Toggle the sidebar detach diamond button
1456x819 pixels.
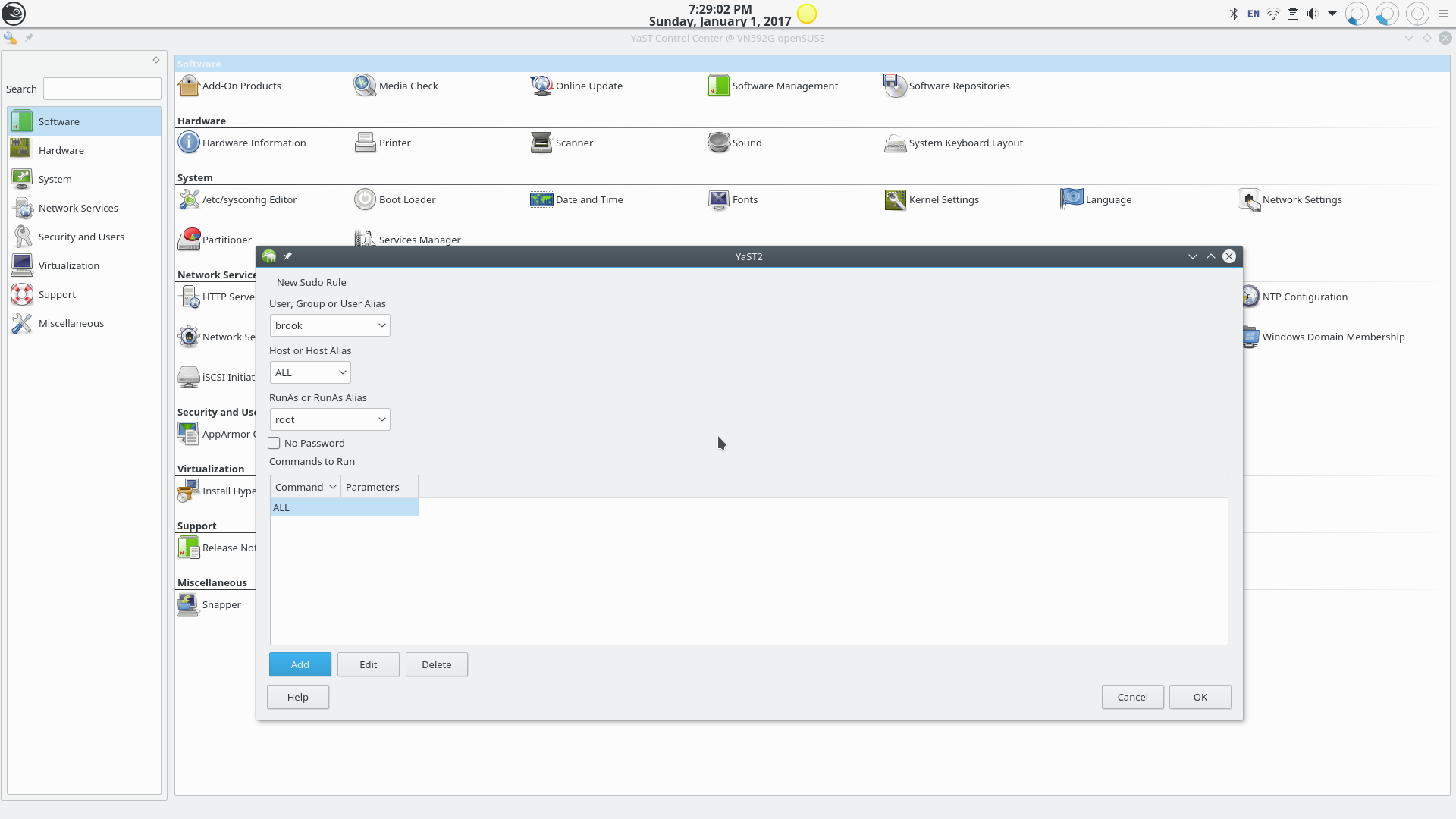point(156,60)
